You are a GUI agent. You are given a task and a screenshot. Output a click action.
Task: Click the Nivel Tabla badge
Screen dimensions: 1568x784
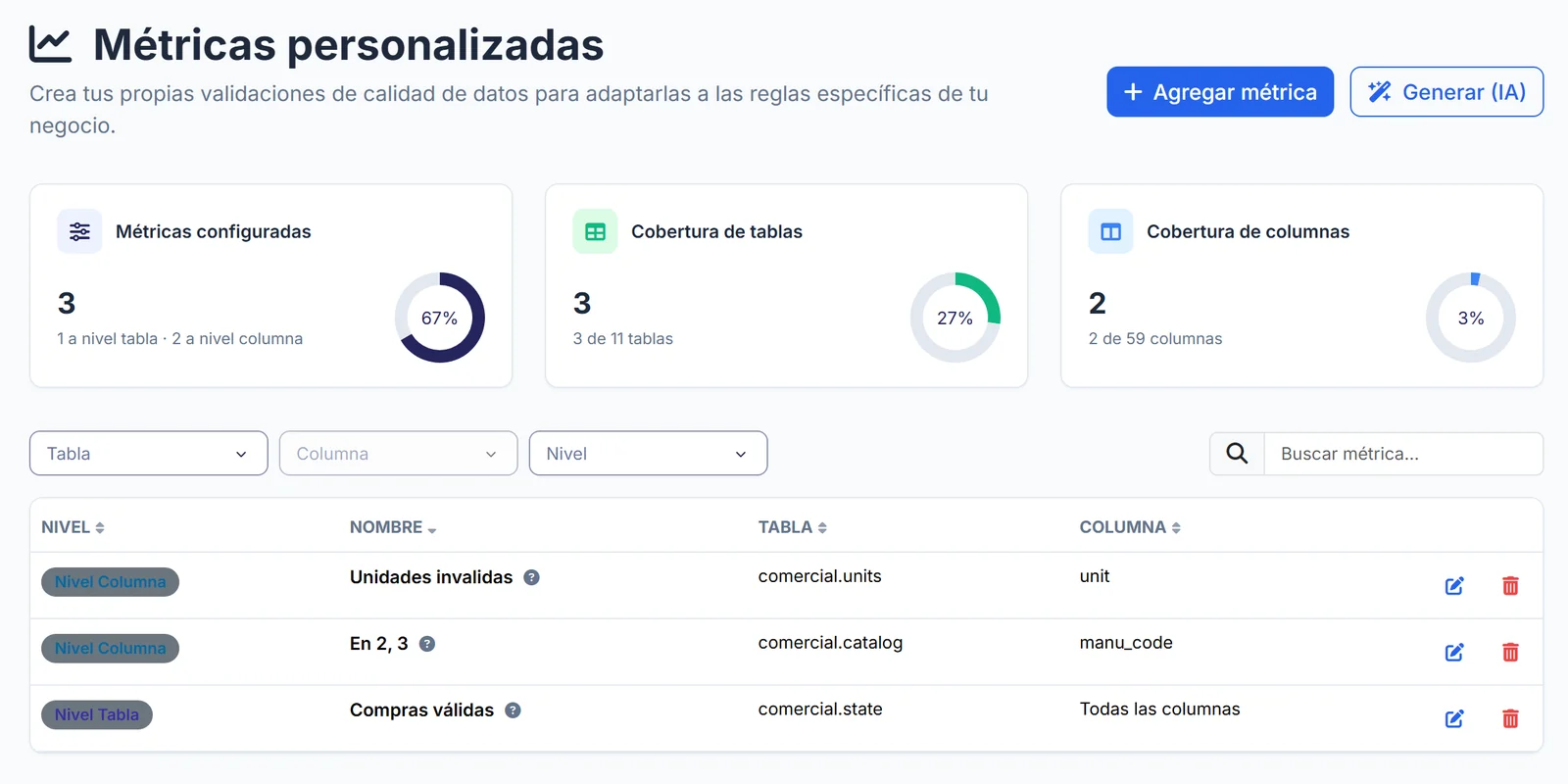[97, 715]
